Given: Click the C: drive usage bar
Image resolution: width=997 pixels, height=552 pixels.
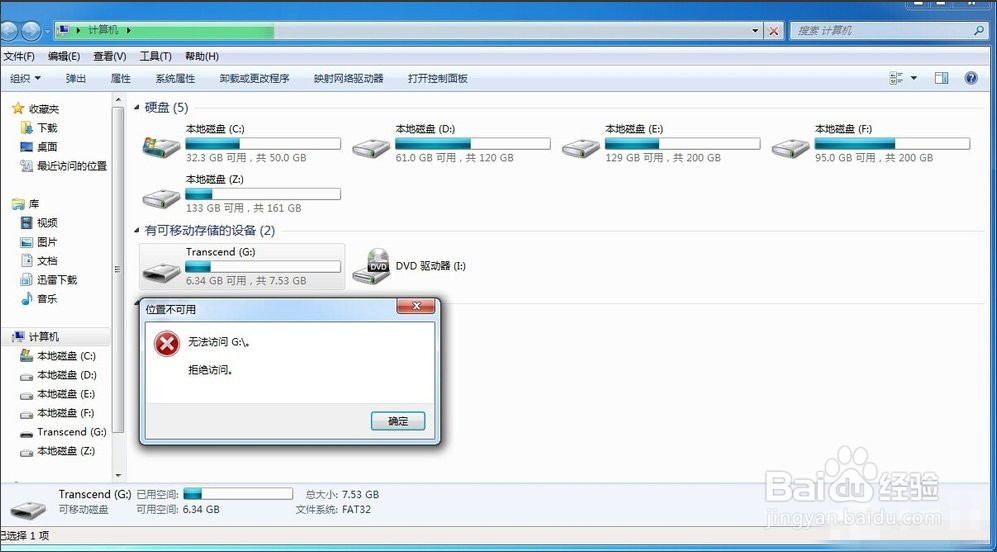Looking at the screenshot, I should (x=263, y=144).
